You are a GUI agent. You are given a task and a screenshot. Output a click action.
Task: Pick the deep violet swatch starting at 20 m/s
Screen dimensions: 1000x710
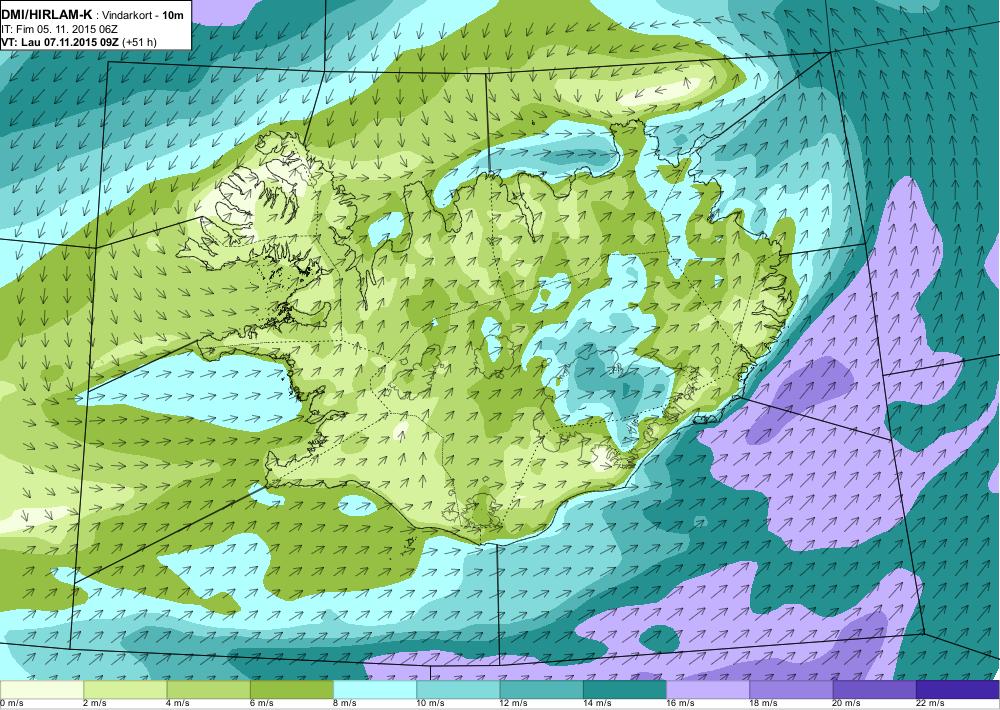point(874,689)
